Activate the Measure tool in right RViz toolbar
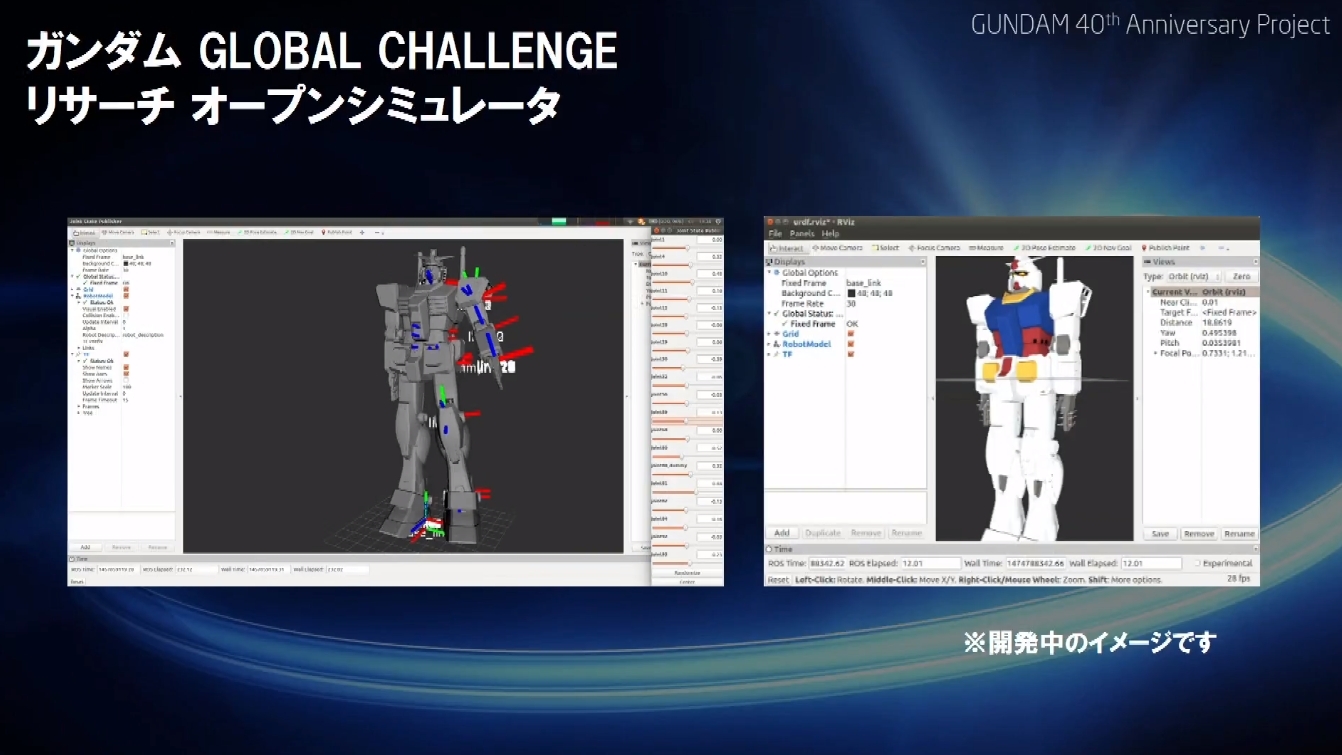 (x=987, y=248)
